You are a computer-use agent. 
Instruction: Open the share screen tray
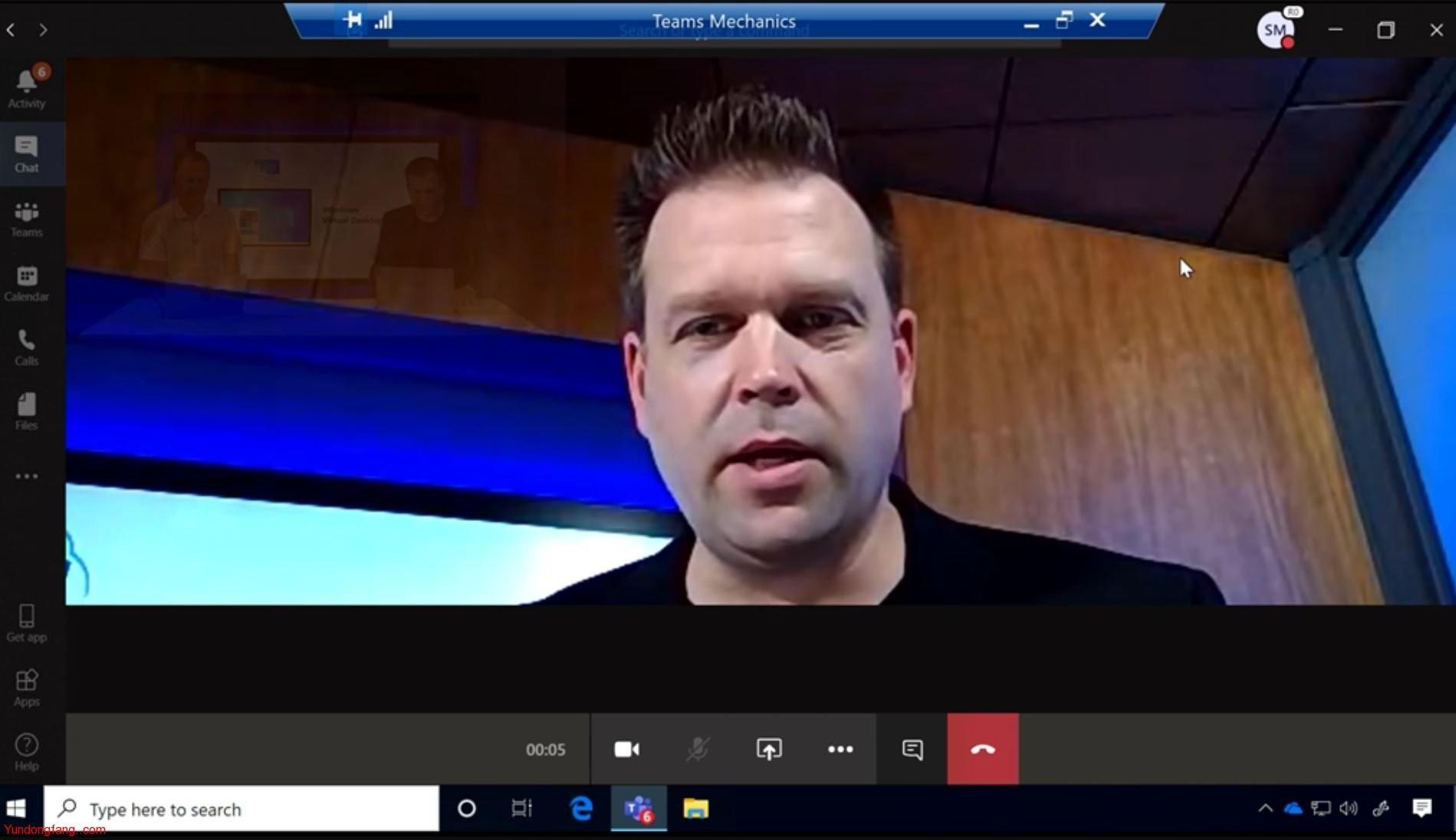pyautogui.click(x=769, y=749)
